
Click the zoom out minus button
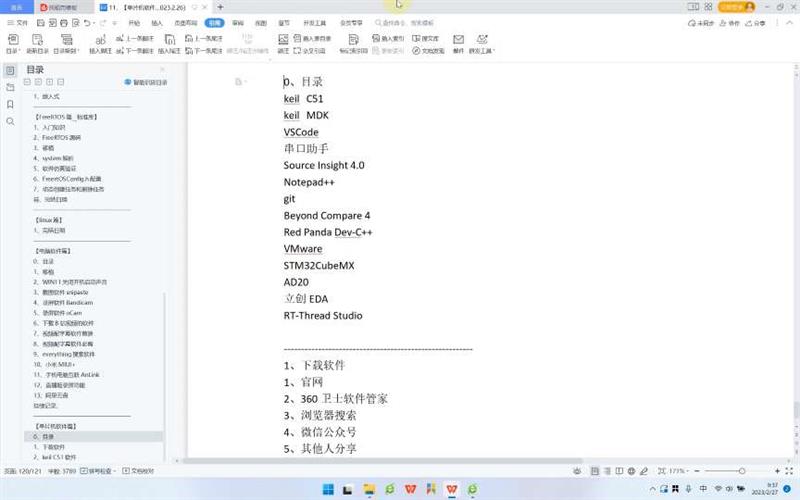697,471
